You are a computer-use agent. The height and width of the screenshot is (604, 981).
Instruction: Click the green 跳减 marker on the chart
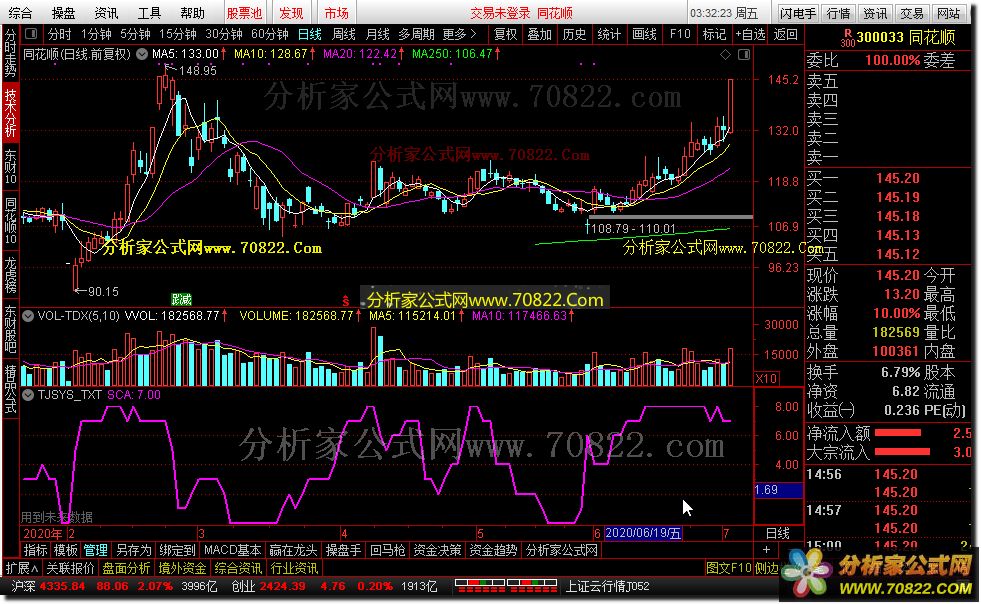coord(181,299)
